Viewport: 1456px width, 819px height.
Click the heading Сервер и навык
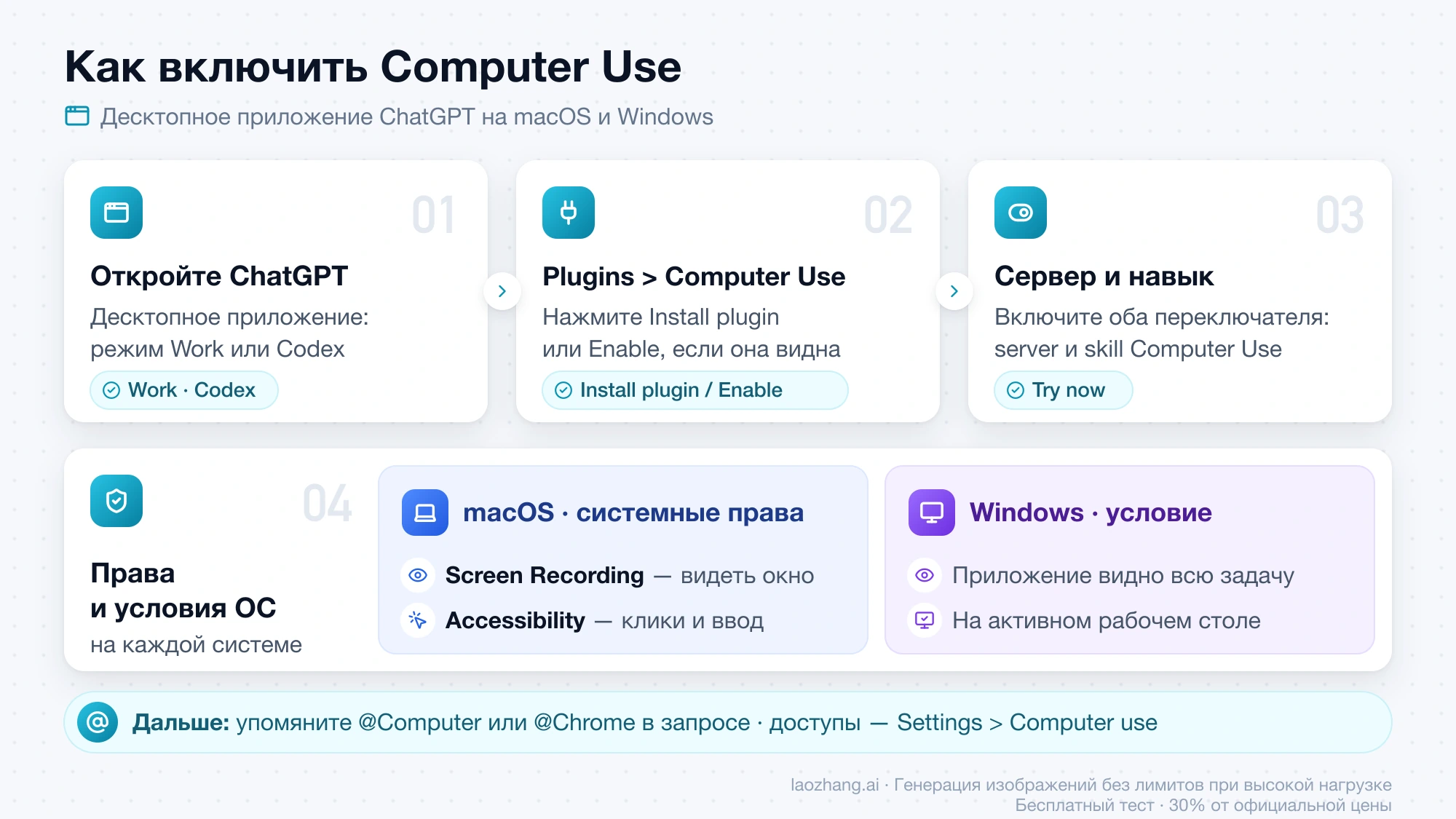[x=1104, y=277]
